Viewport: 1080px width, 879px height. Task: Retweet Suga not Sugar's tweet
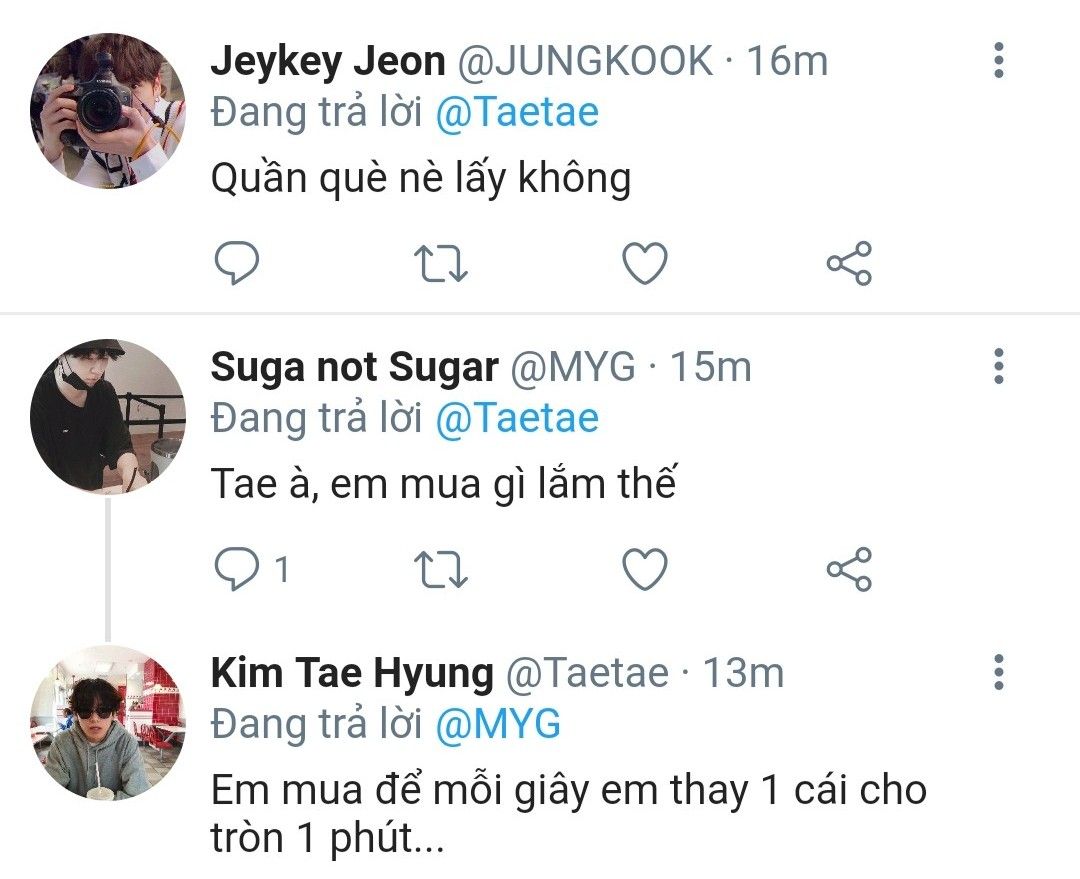(441, 569)
